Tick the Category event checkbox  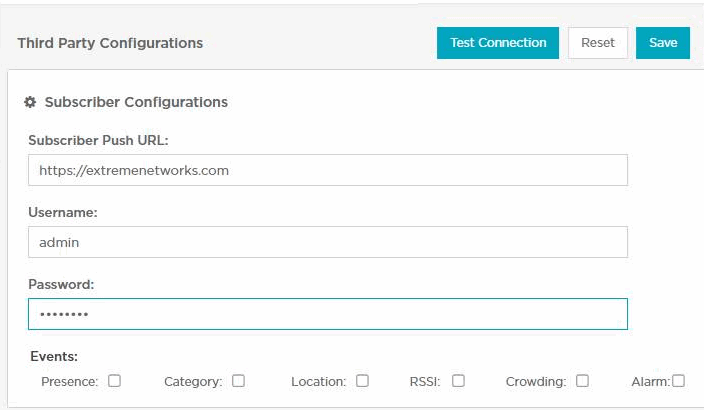[238, 381]
